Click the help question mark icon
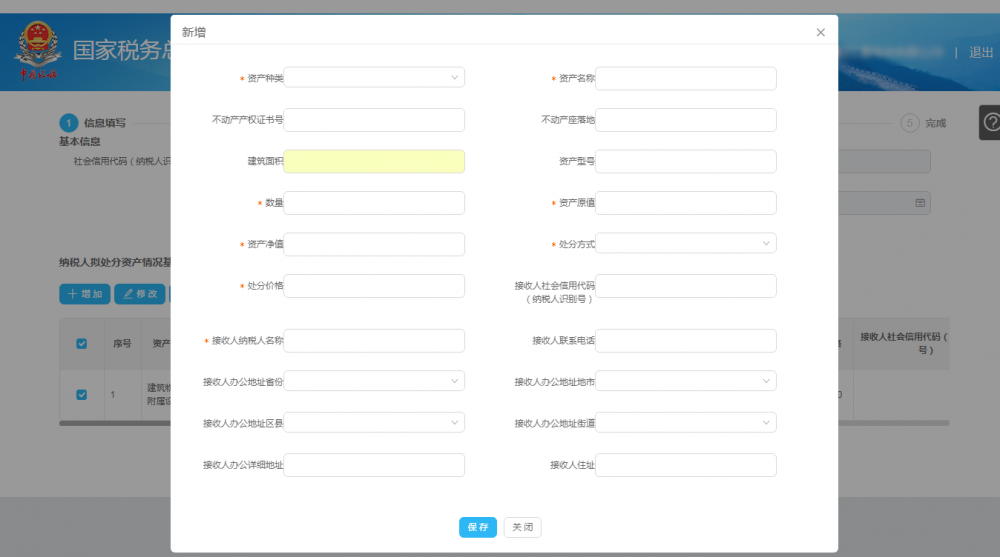Image resolution: width=1000 pixels, height=557 pixels. click(x=991, y=122)
